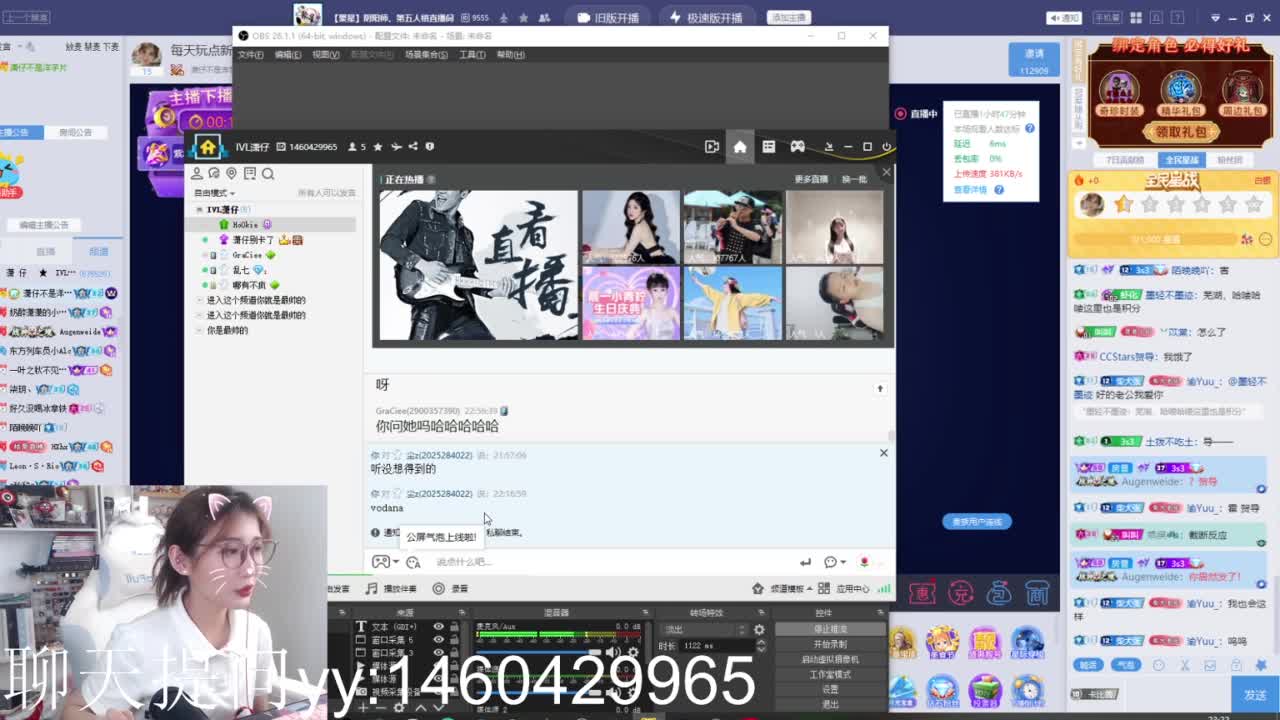Open the gamepad icon in YY header
1280x720 pixels.
tap(797, 147)
